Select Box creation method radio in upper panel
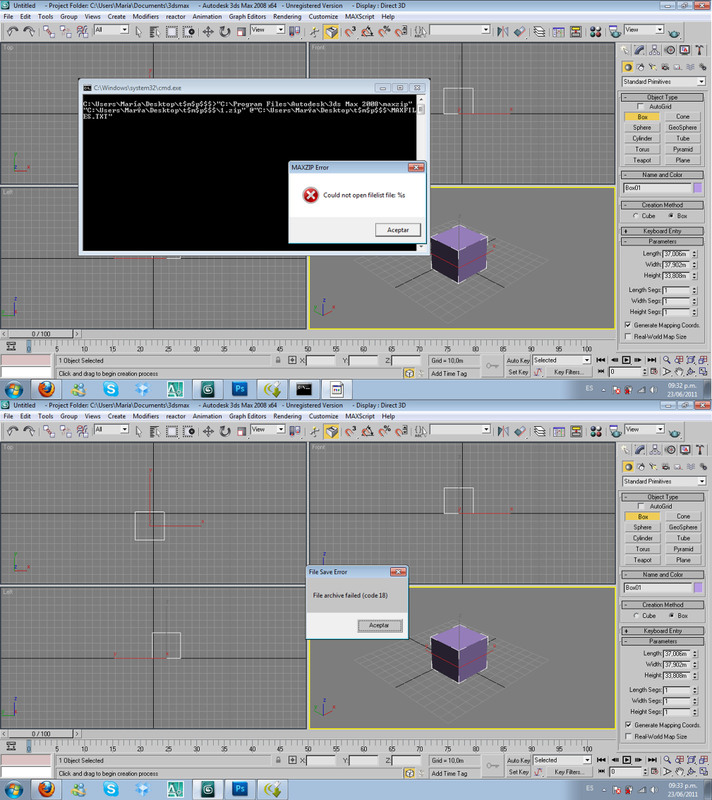 pyautogui.click(x=671, y=216)
